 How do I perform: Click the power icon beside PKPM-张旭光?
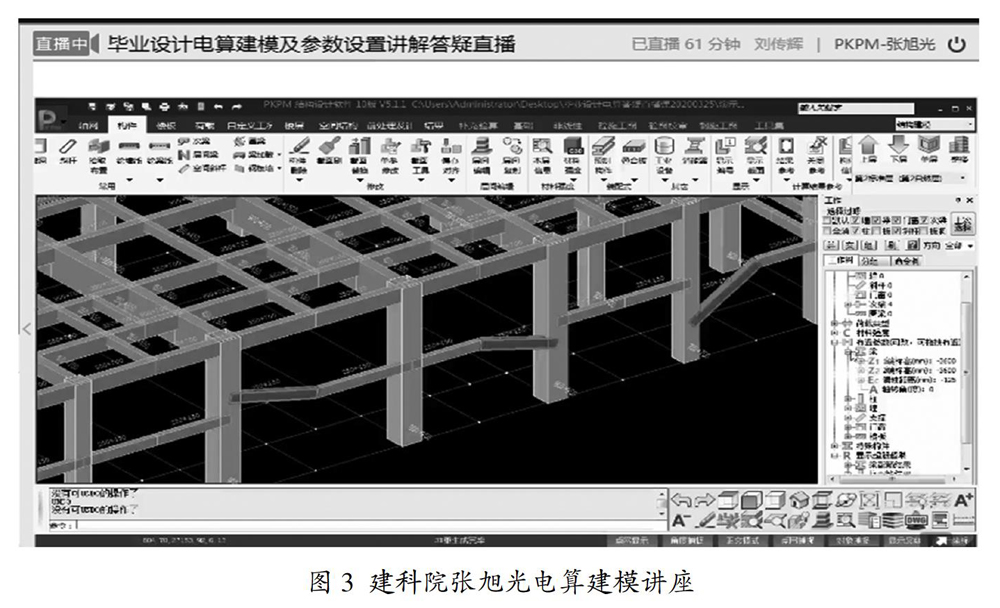click(x=957, y=44)
